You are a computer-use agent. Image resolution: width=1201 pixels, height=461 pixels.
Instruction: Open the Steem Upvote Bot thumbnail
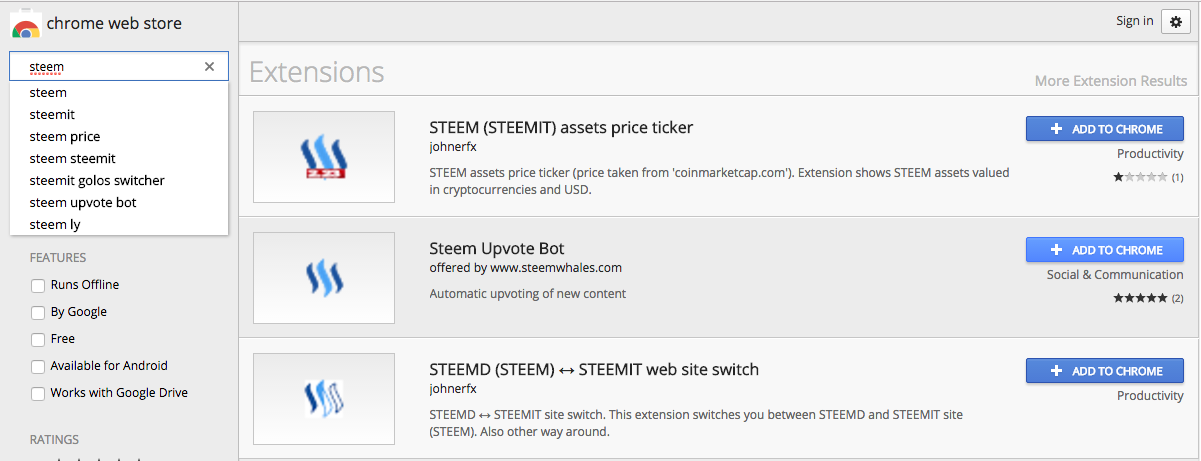[323, 278]
